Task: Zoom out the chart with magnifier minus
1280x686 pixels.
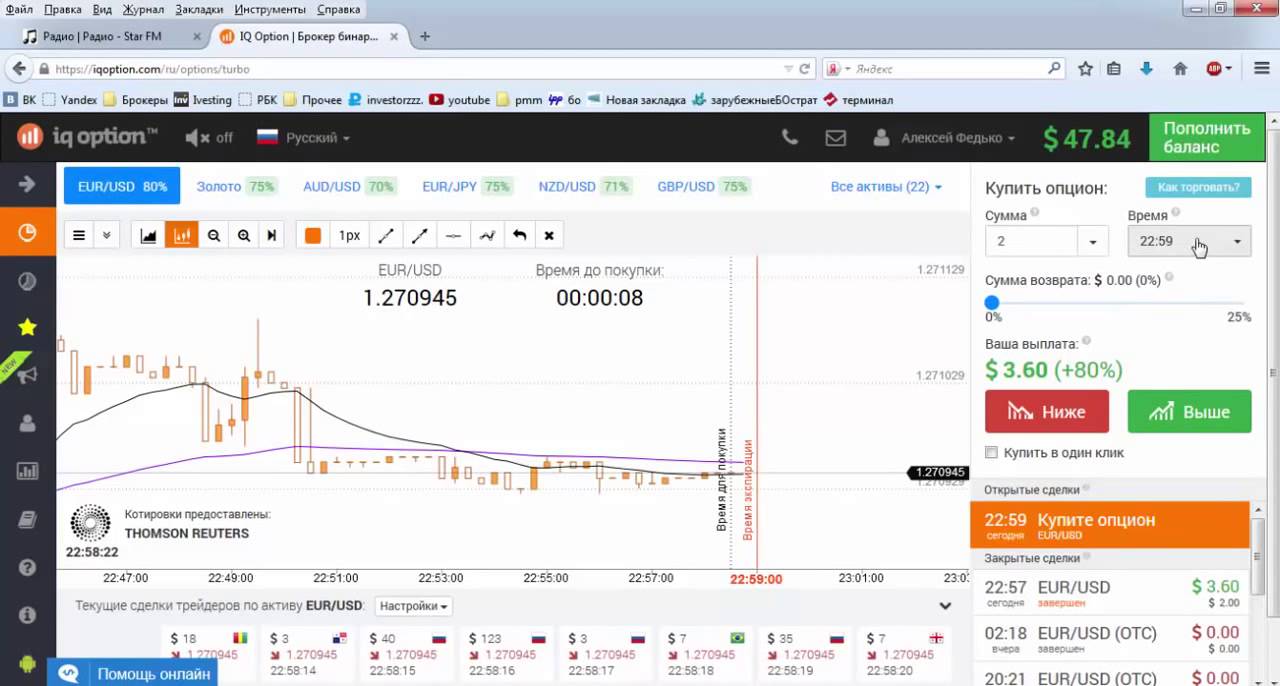Action: [213, 236]
